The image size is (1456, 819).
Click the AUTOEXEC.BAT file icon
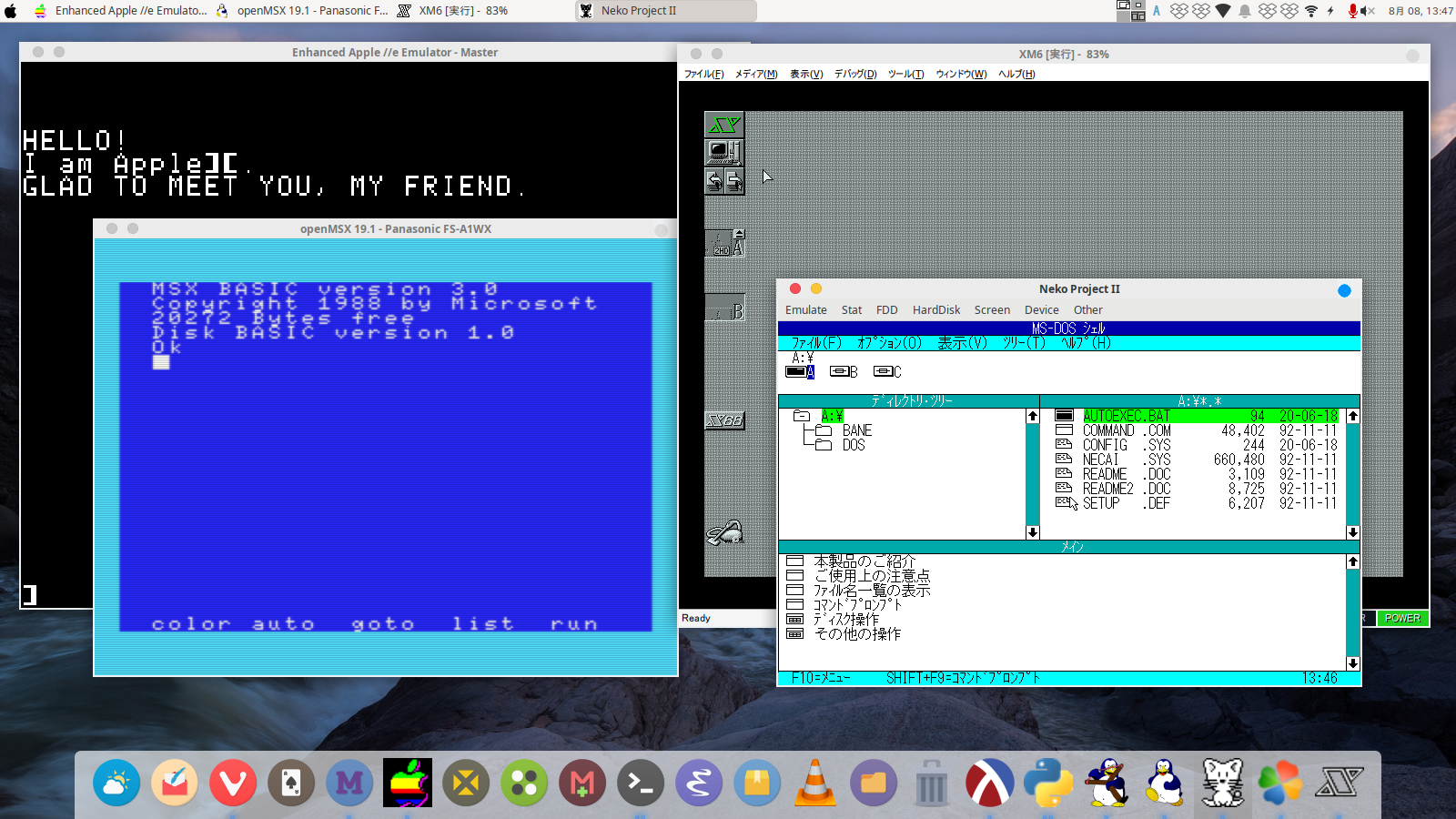1064,416
